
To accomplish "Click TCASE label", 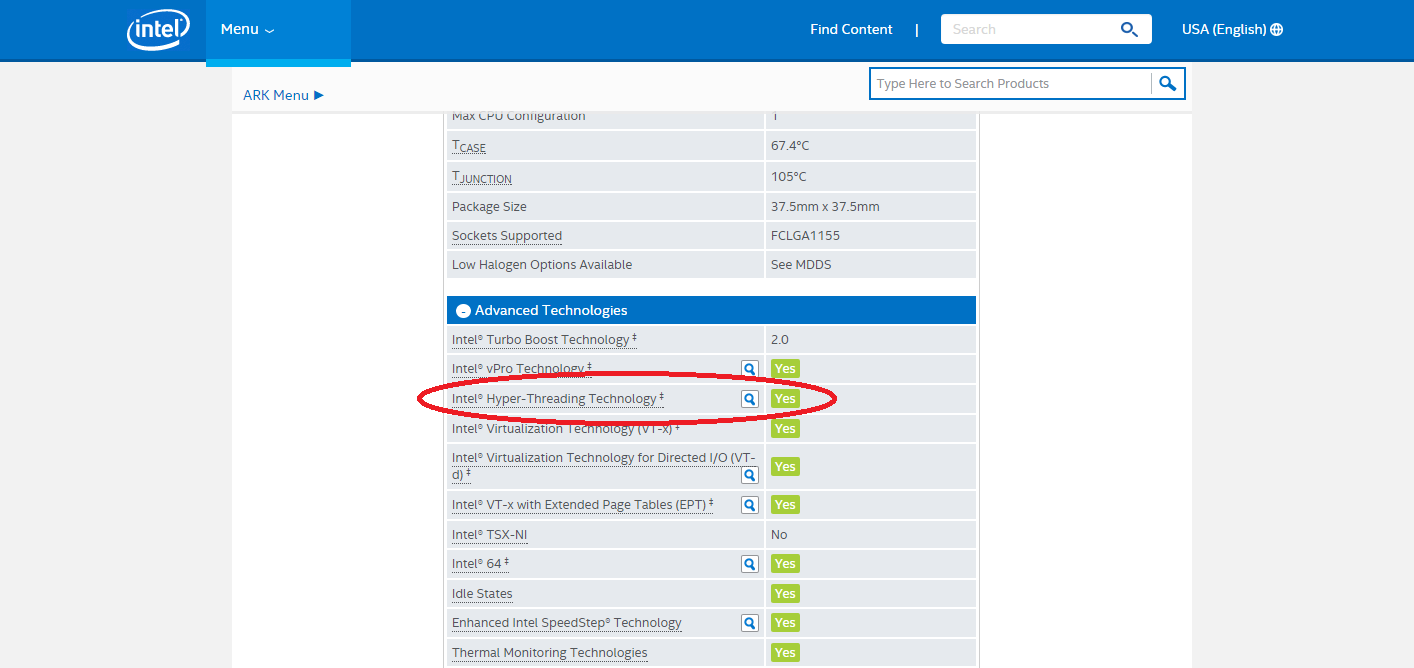I will click(x=469, y=146).
